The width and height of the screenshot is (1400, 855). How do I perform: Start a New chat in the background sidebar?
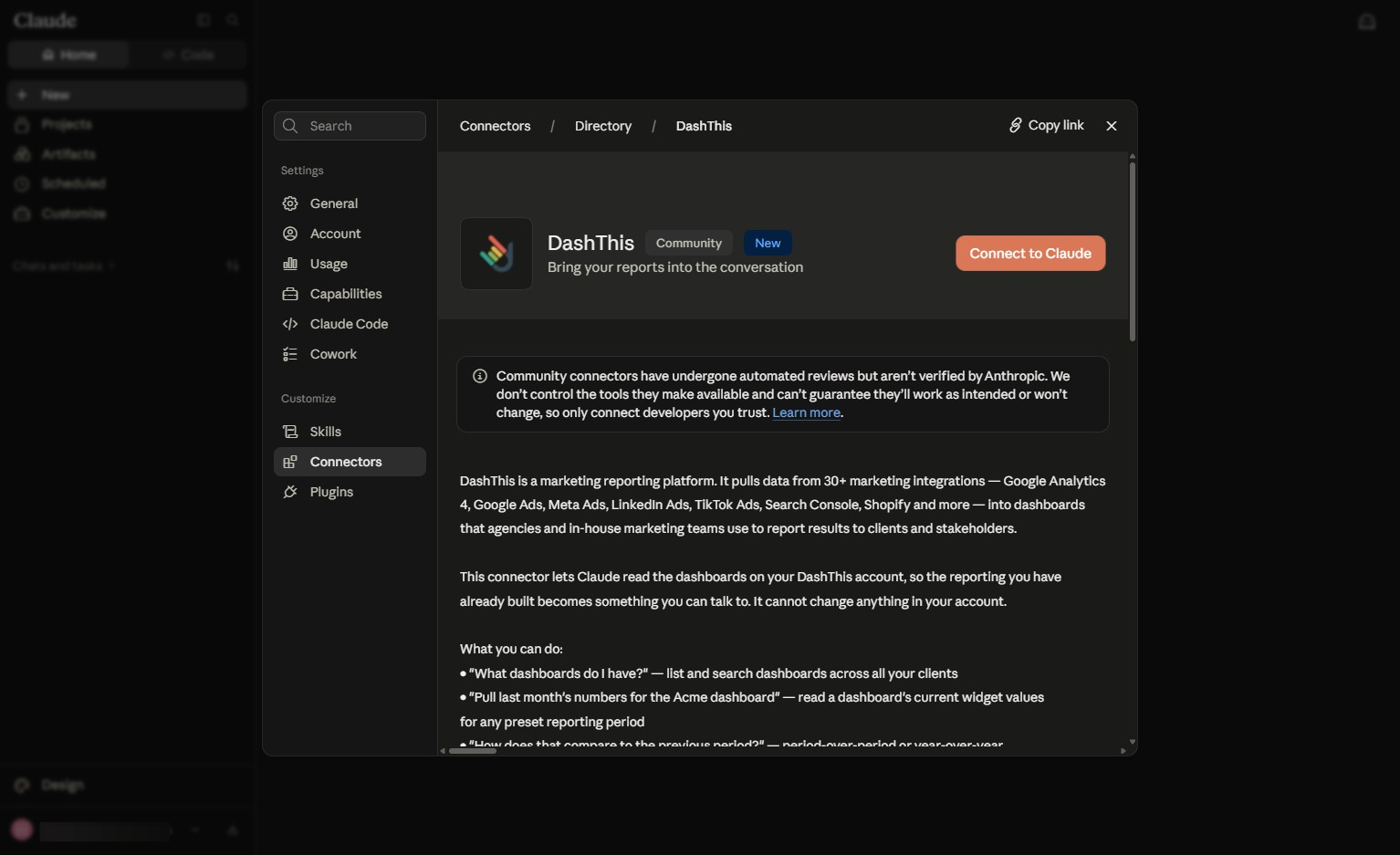point(128,95)
